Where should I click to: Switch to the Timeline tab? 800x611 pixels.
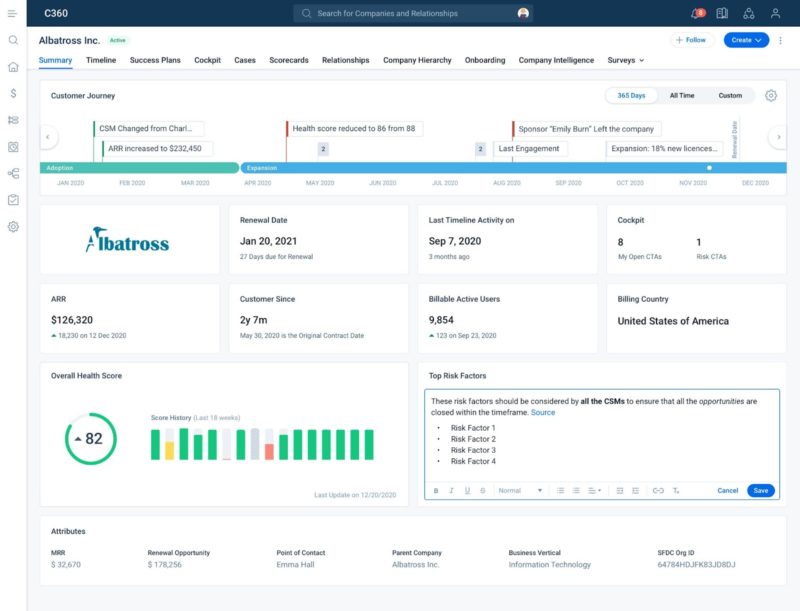click(101, 61)
